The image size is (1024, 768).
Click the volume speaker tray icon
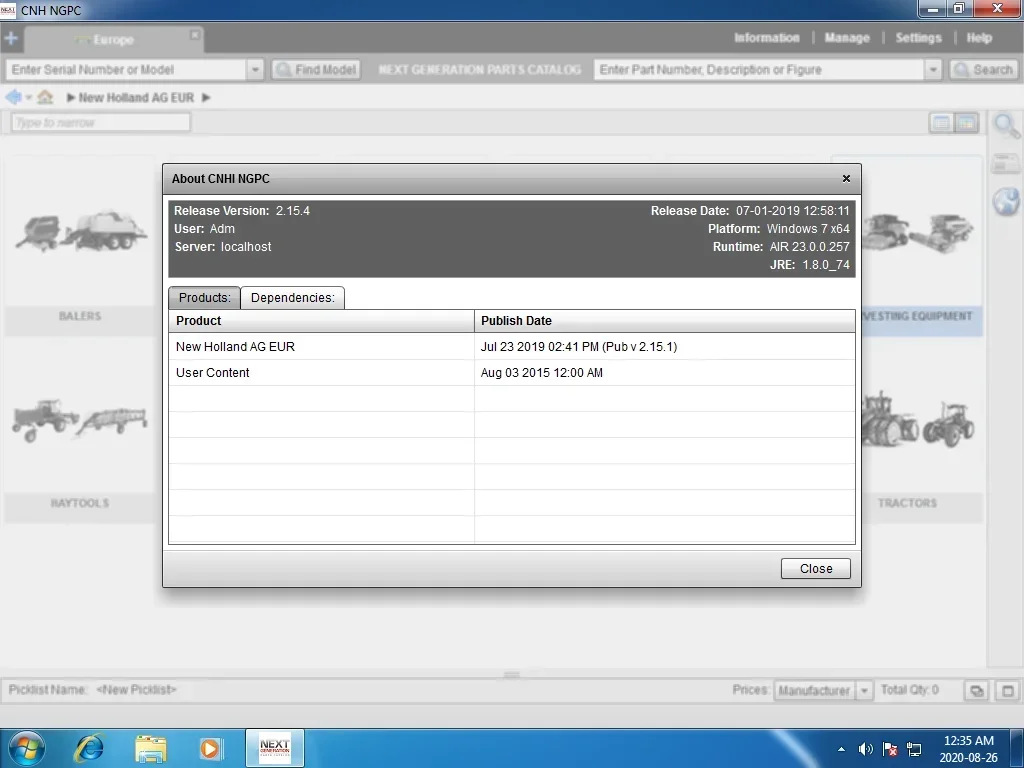[x=865, y=749]
